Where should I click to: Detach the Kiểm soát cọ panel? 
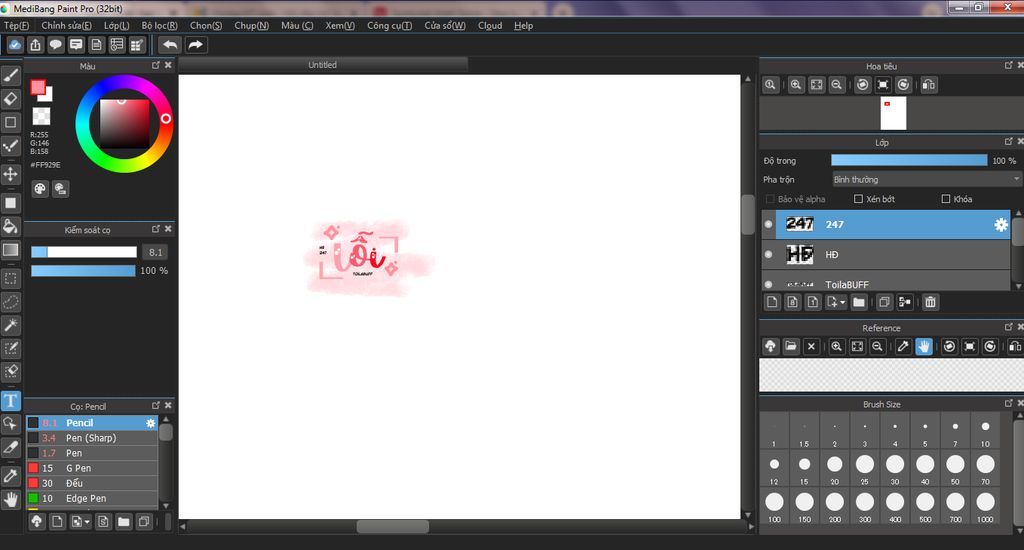(x=155, y=229)
